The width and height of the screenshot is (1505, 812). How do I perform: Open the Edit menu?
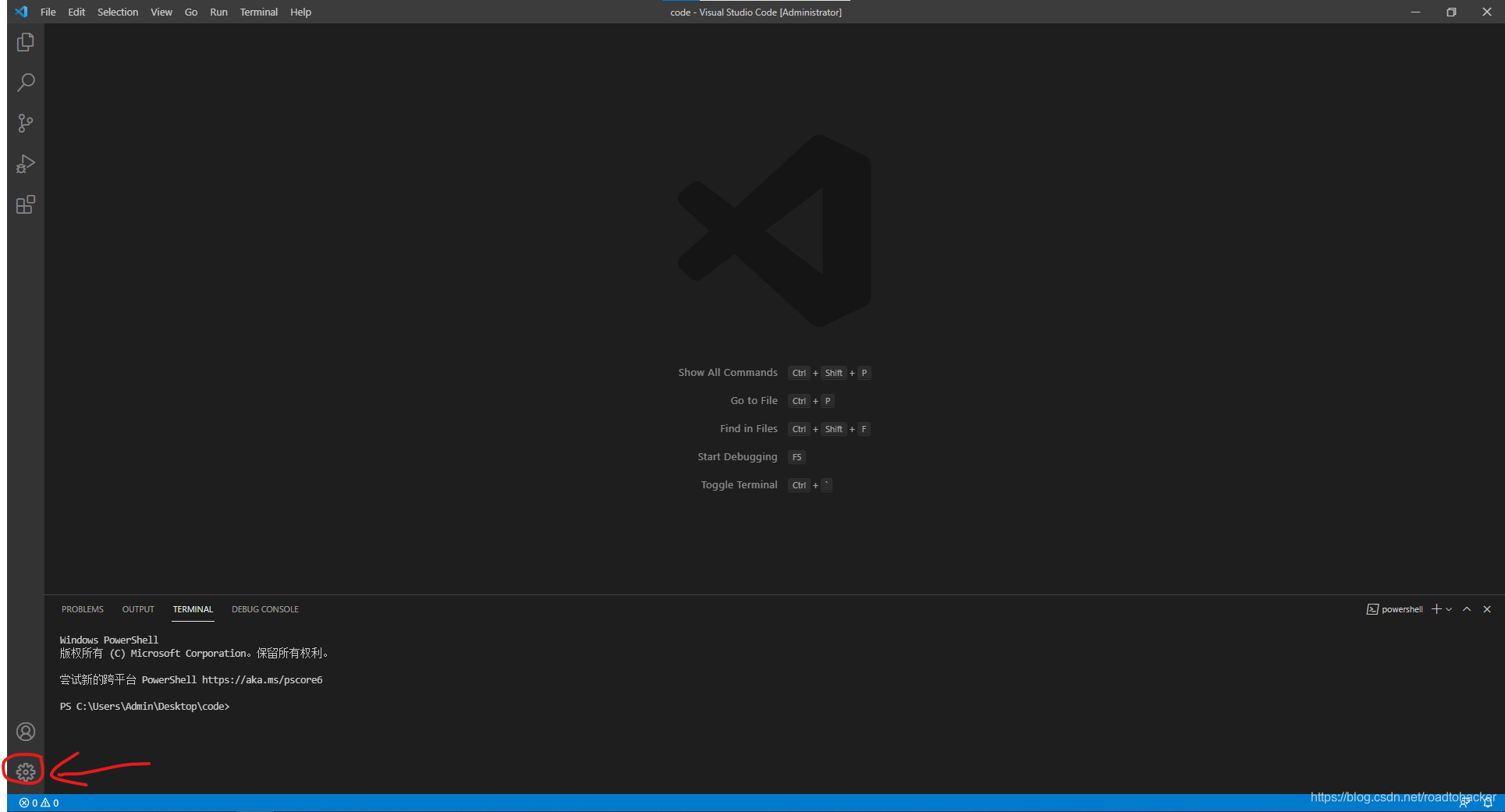(x=76, y=12)
